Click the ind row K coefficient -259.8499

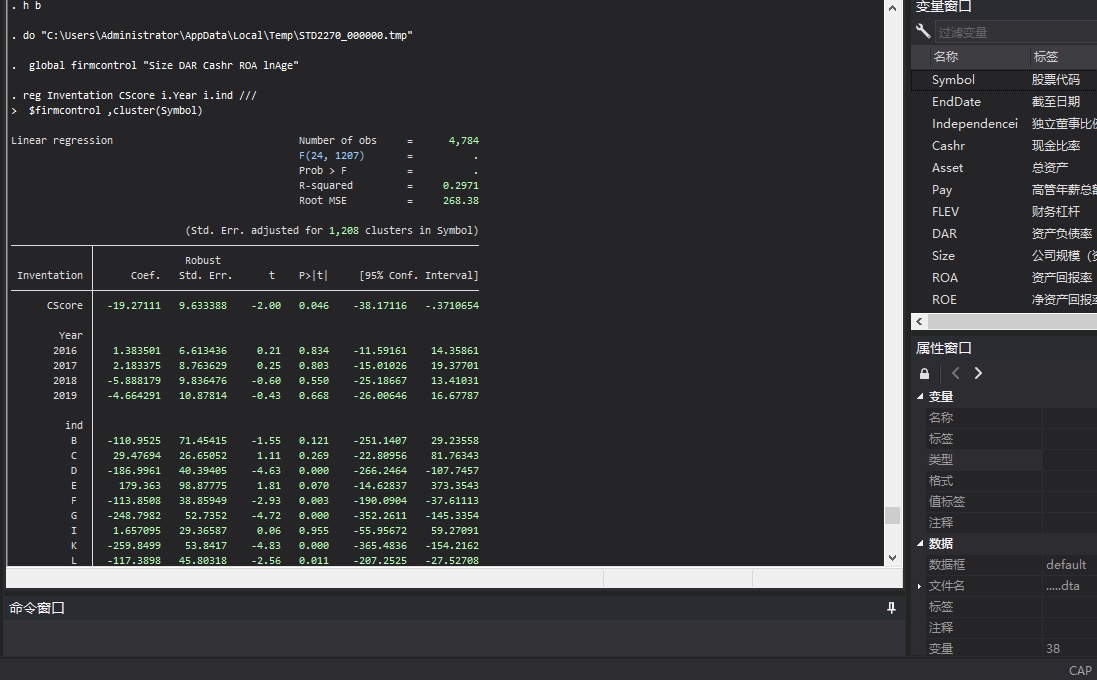coord(134,546)
